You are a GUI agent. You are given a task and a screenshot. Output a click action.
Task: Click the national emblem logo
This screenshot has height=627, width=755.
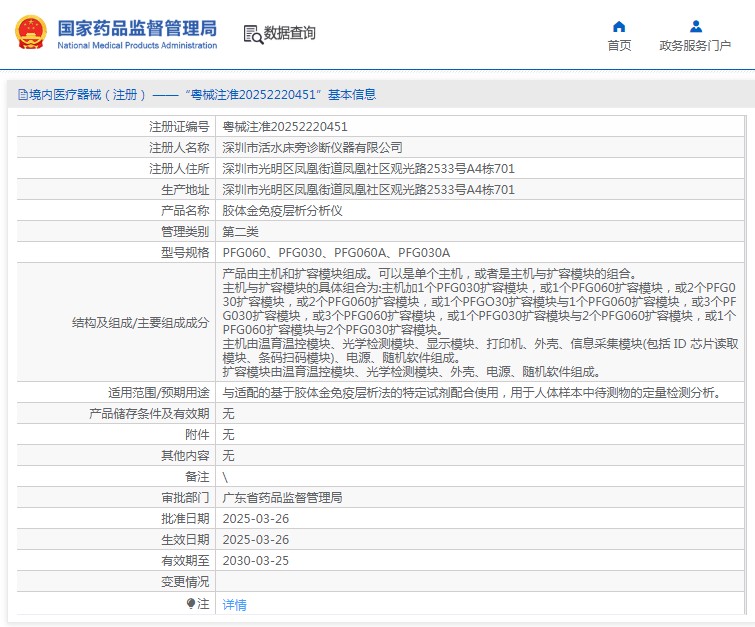coord(30,32)
